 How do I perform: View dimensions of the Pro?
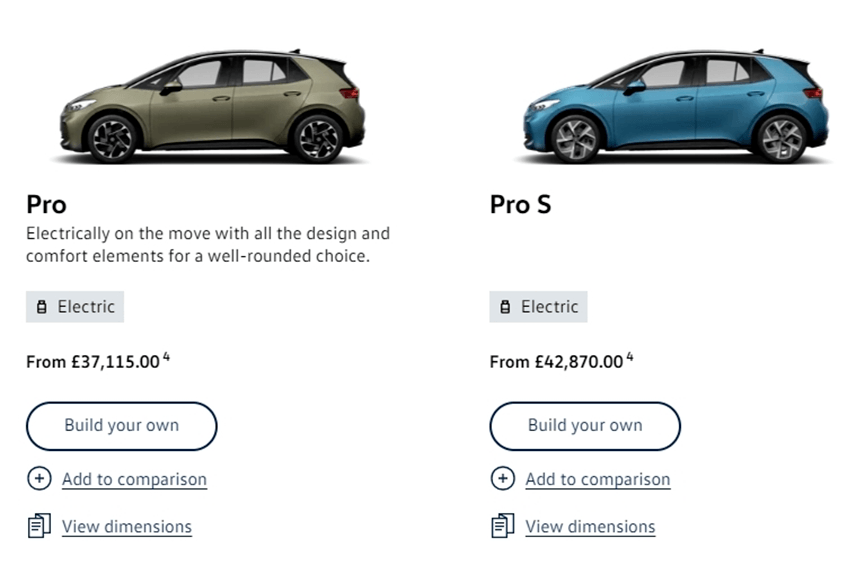point(127,527)
